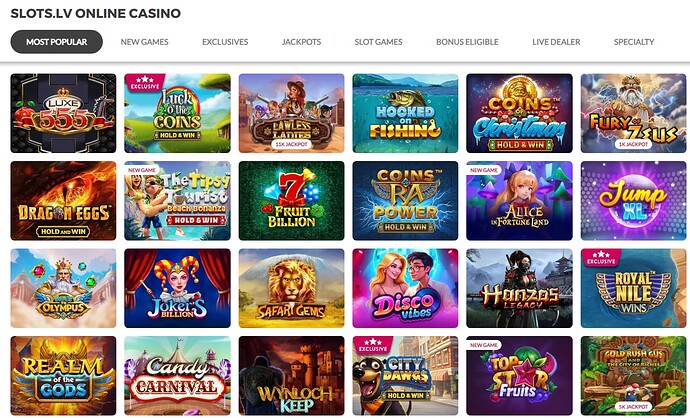Launch Hooked on Fishing game
690x418 pixels.
tap(405, 113)
